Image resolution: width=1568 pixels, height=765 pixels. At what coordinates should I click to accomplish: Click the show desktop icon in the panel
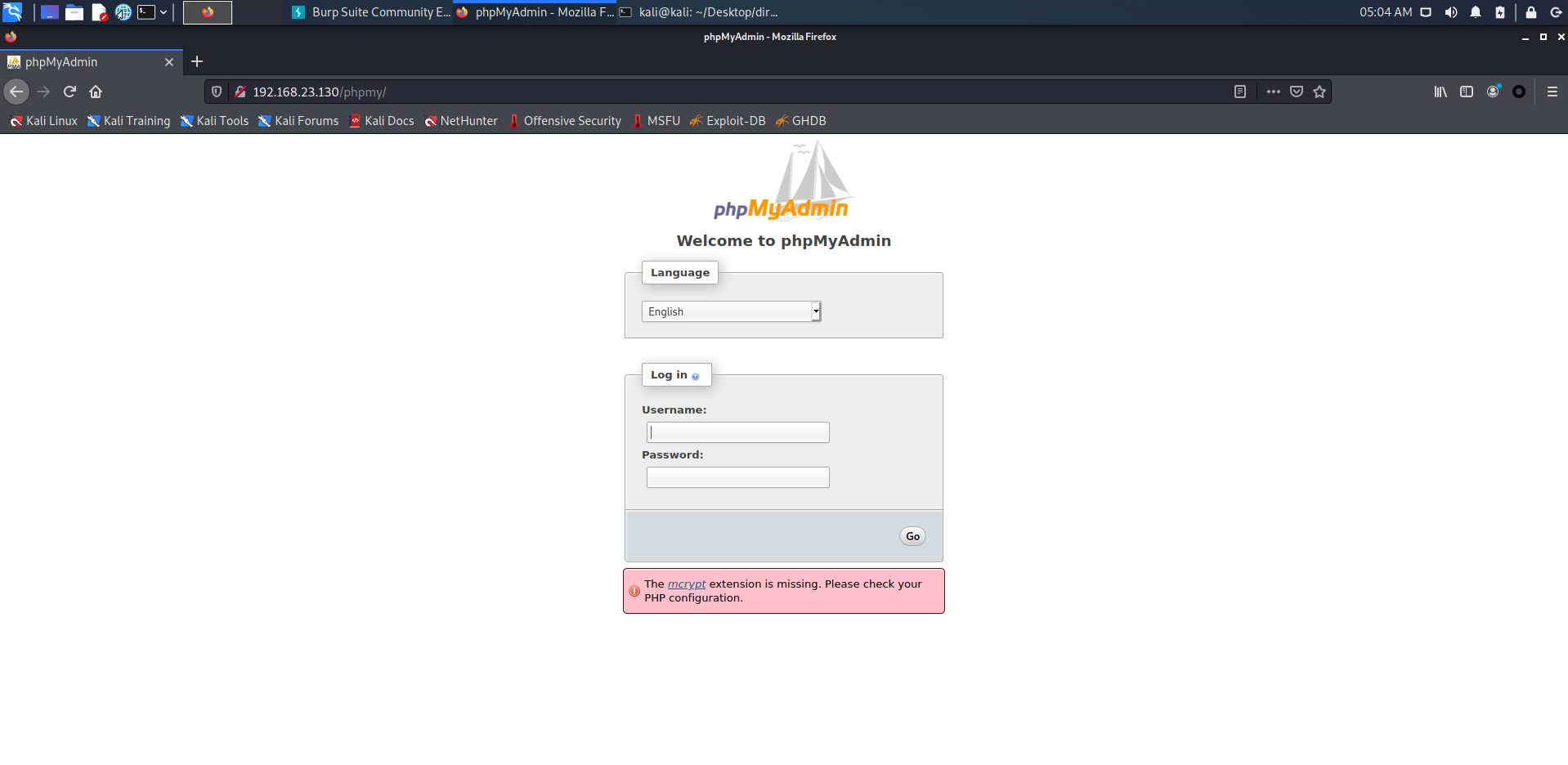point(50,12)
